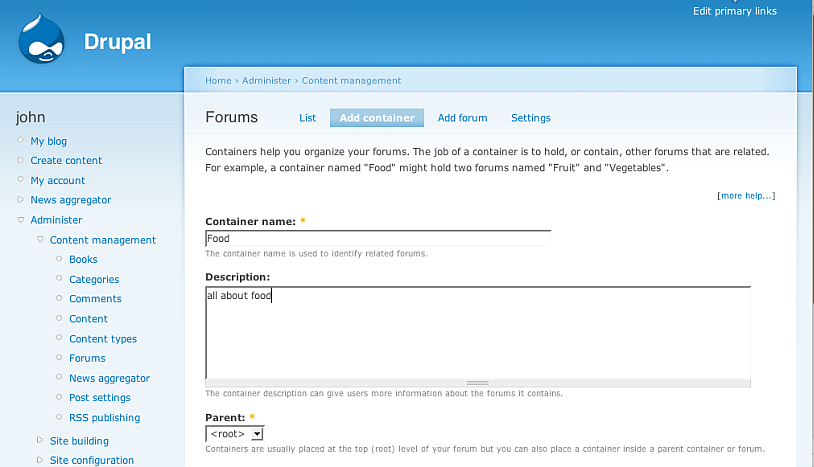Screen dimensions: 814x467
Task: Collapse the Administer menu triangle
Action: click(21, 220)
